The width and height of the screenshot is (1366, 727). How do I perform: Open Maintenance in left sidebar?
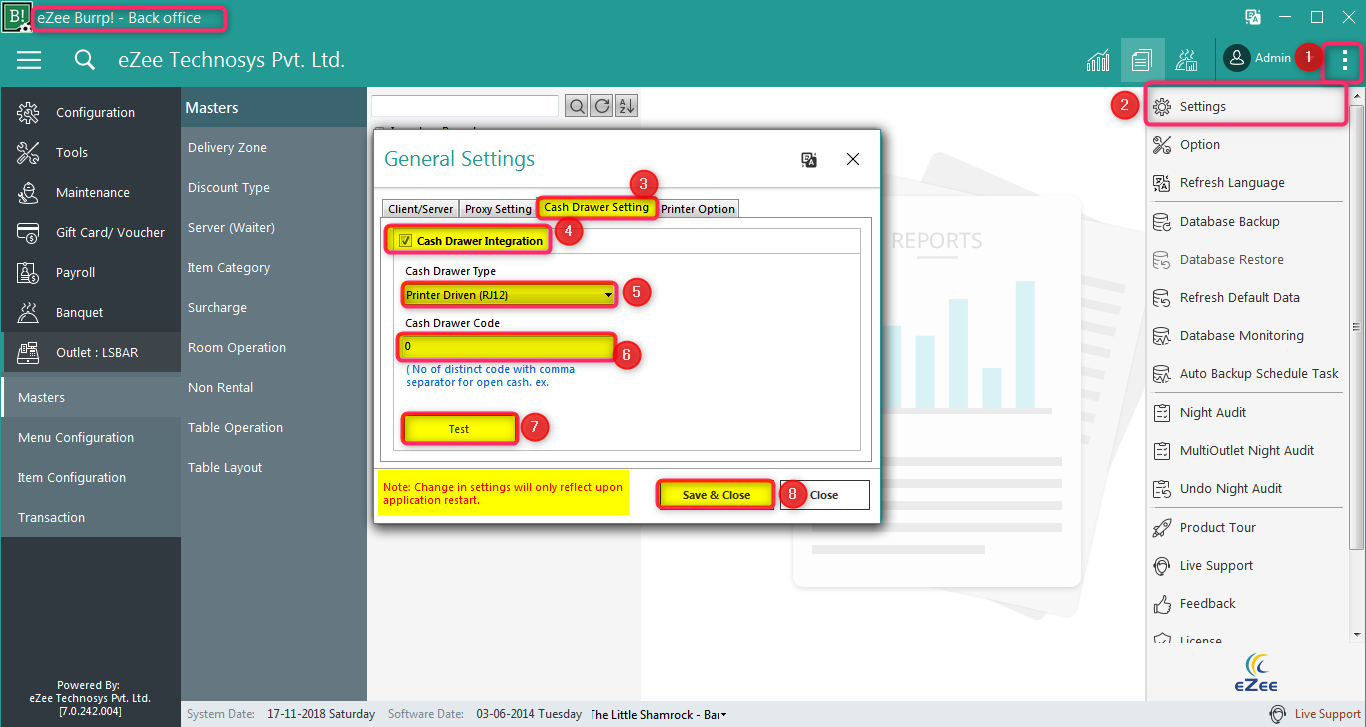point(91,192)
